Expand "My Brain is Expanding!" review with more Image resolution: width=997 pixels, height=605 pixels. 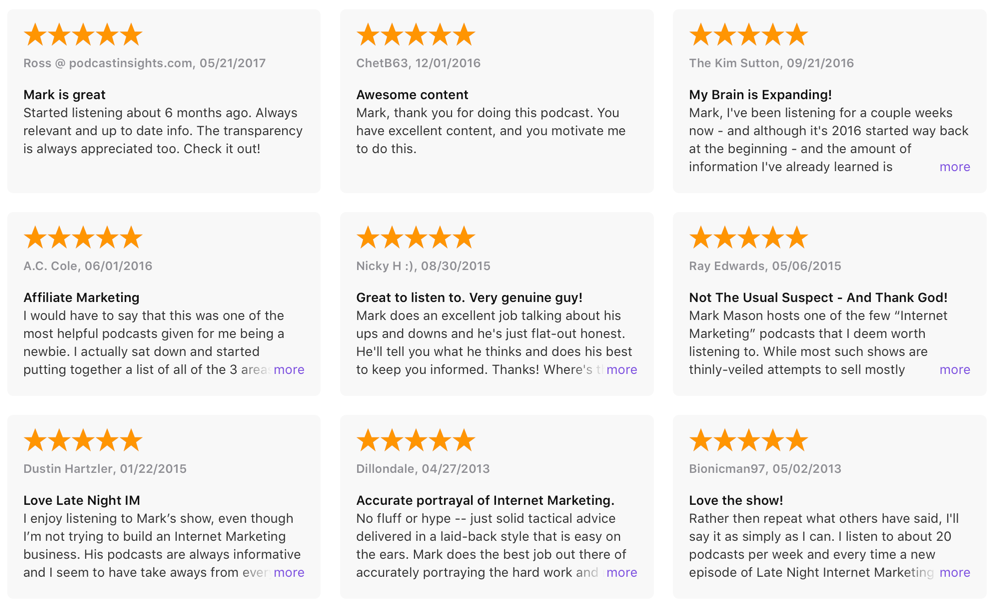coord(954,167)
